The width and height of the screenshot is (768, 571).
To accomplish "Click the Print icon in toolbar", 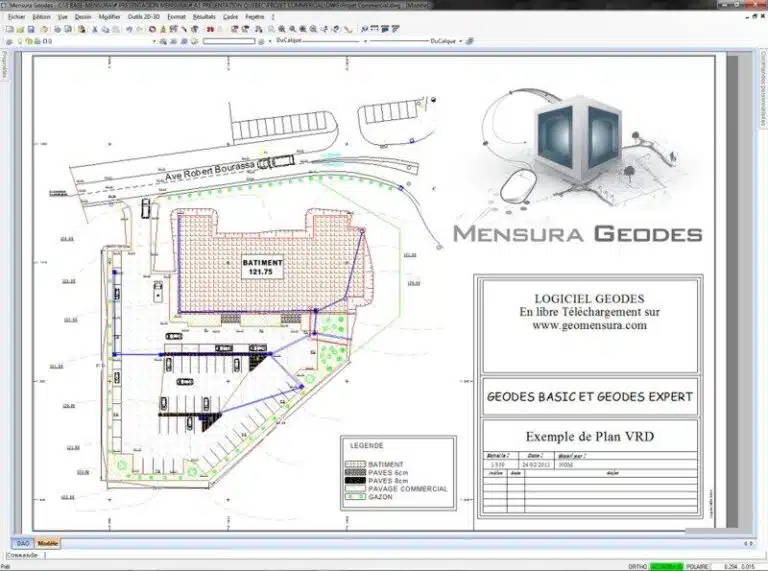I will click(57, 30).
